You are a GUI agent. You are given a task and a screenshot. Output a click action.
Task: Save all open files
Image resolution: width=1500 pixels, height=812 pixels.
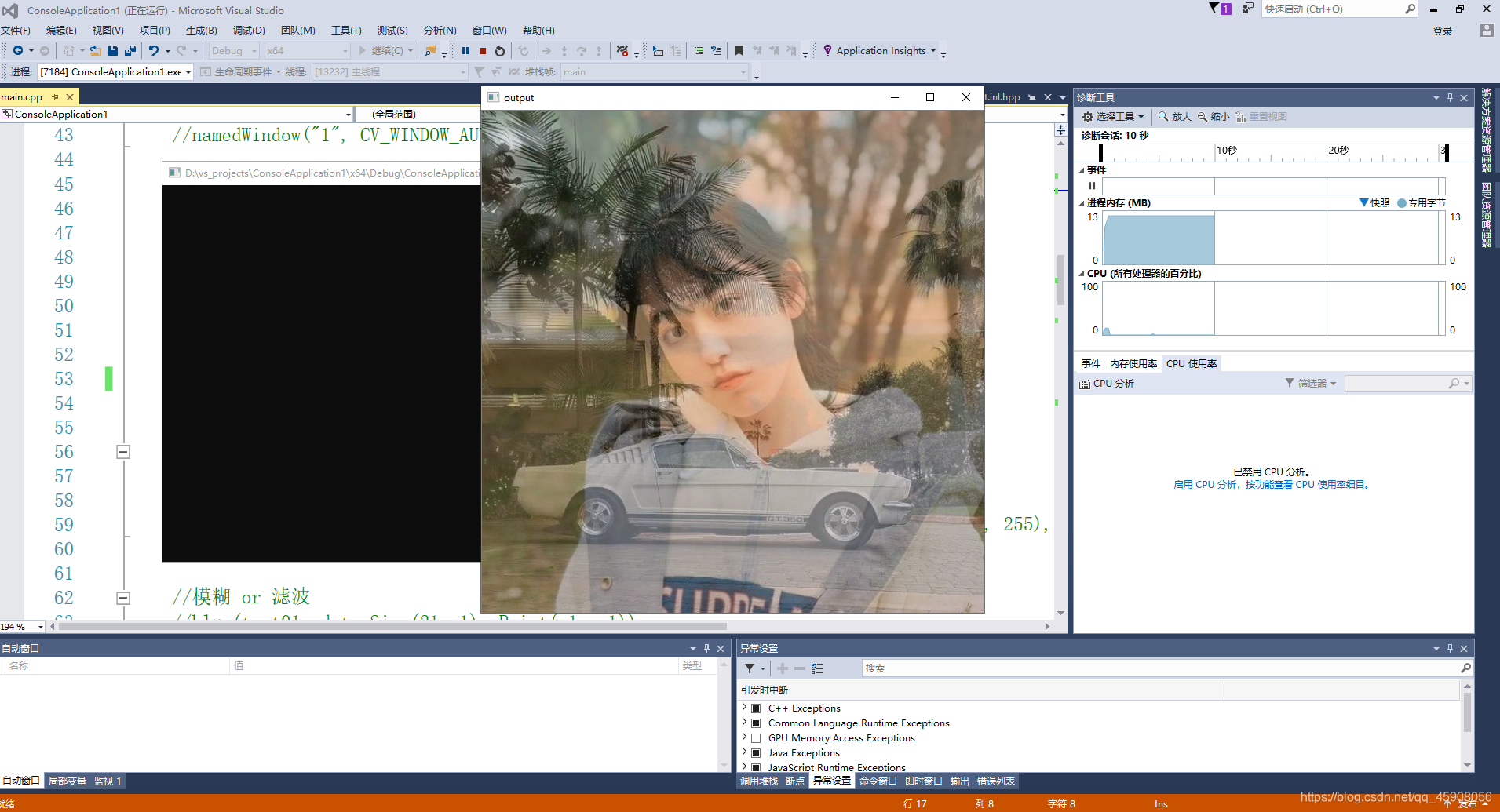click(x=130, y=51)
